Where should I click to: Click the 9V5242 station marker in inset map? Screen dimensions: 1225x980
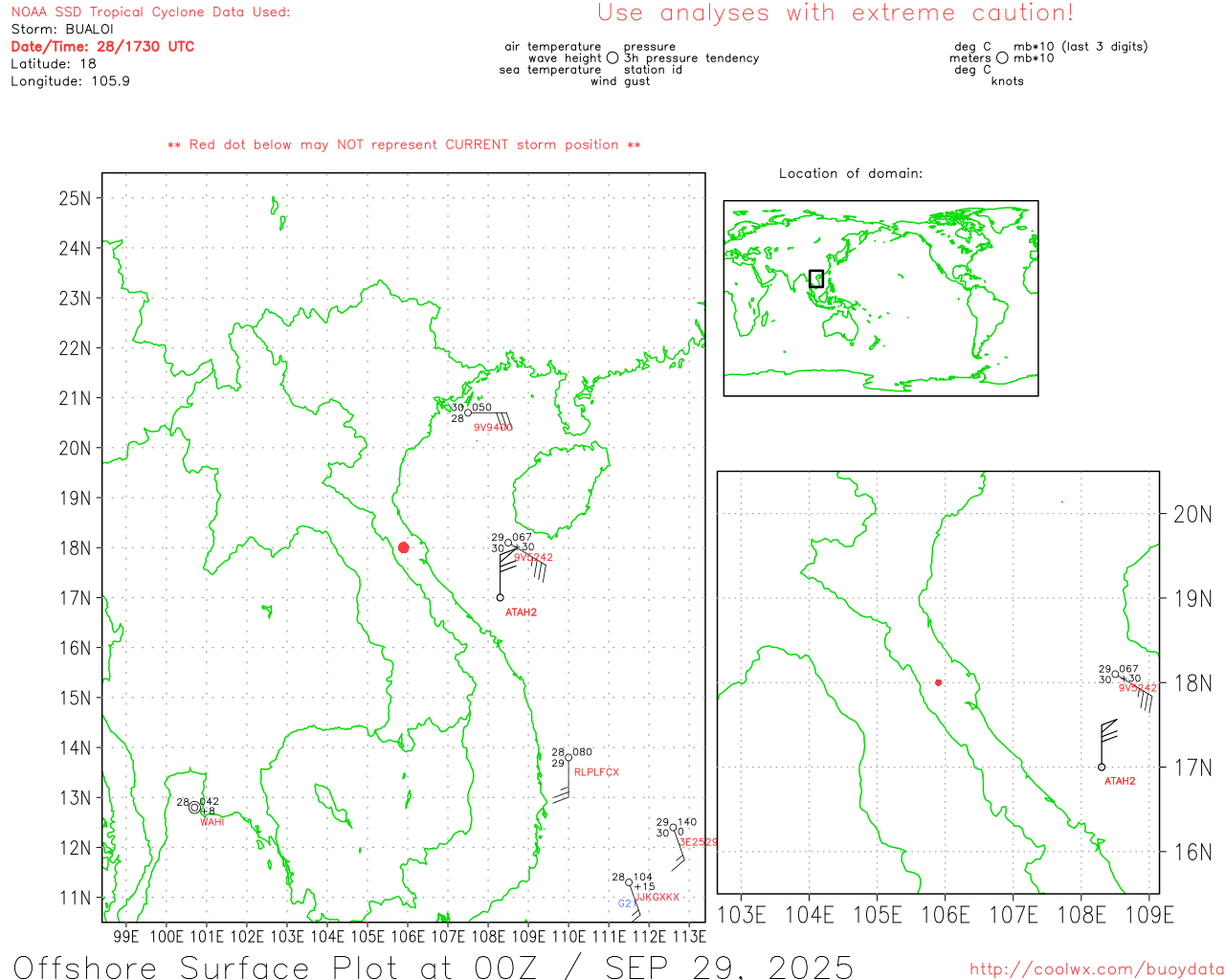click(1115, 675)
